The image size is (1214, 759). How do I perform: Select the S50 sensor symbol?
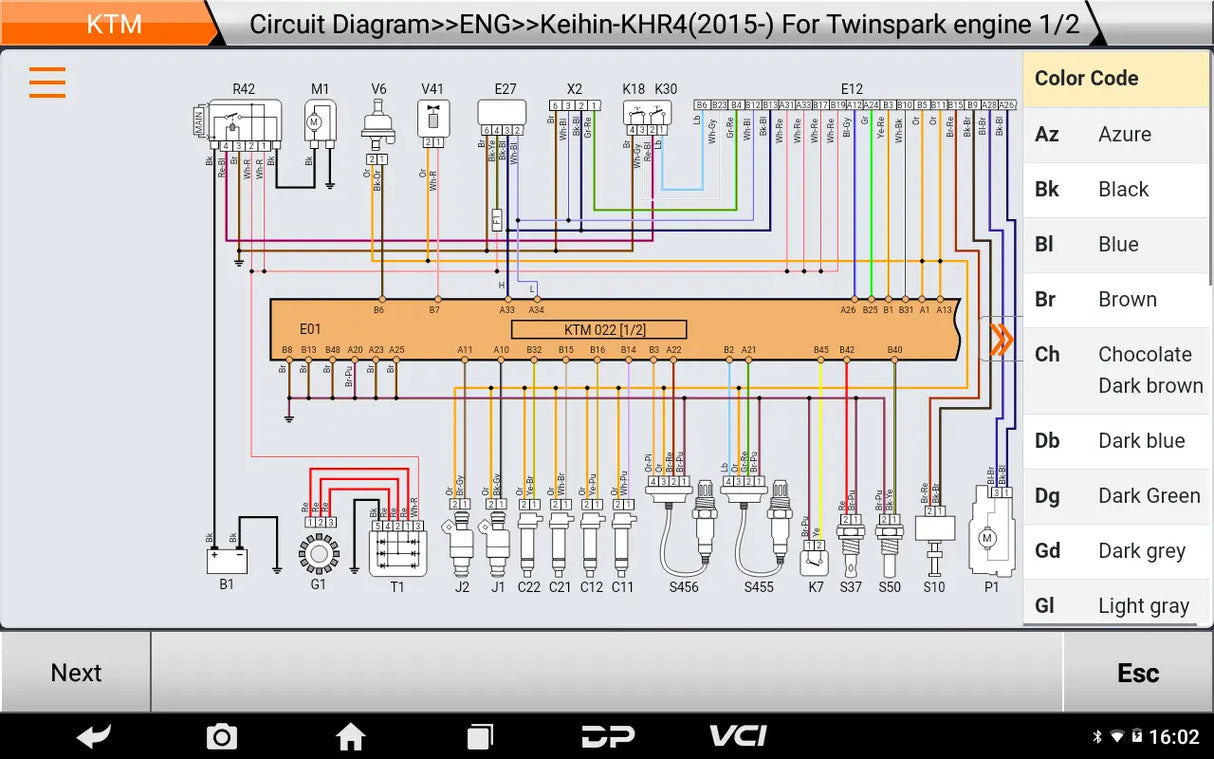coord(889,548)
